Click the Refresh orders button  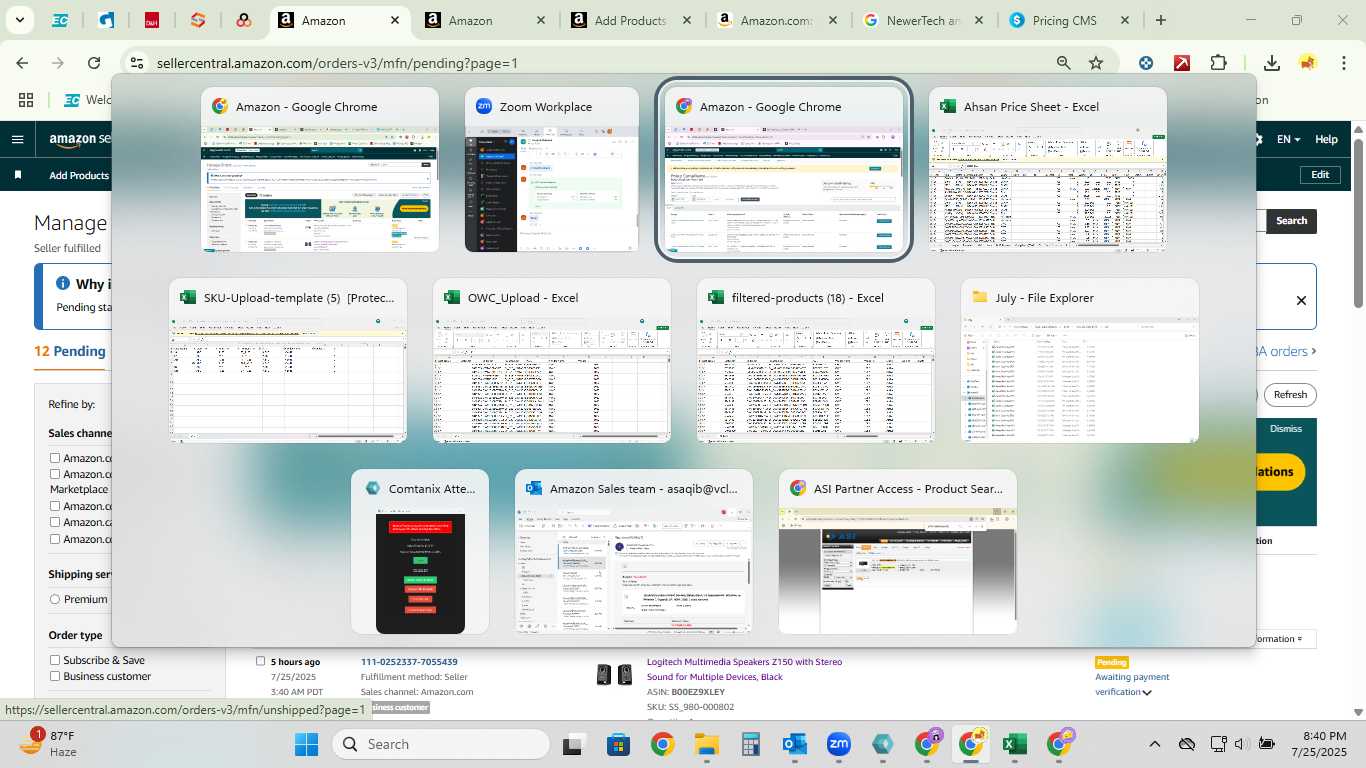1290,395
